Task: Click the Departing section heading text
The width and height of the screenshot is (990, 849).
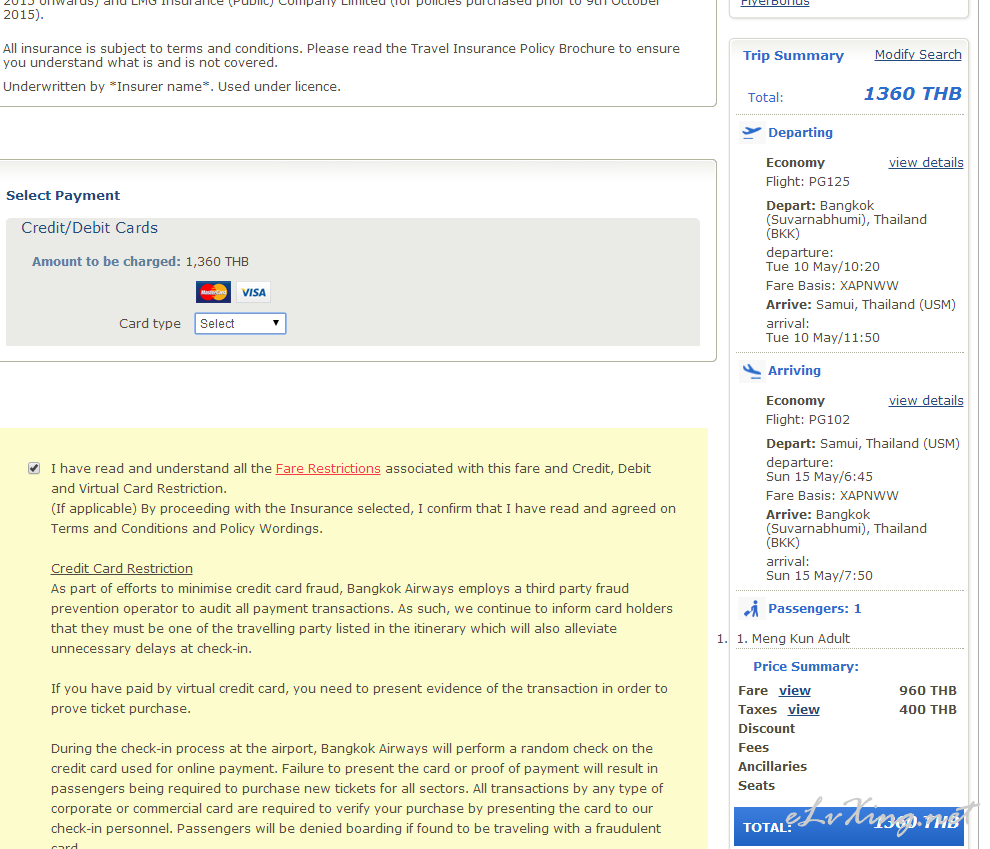Action: click(801, 133)
